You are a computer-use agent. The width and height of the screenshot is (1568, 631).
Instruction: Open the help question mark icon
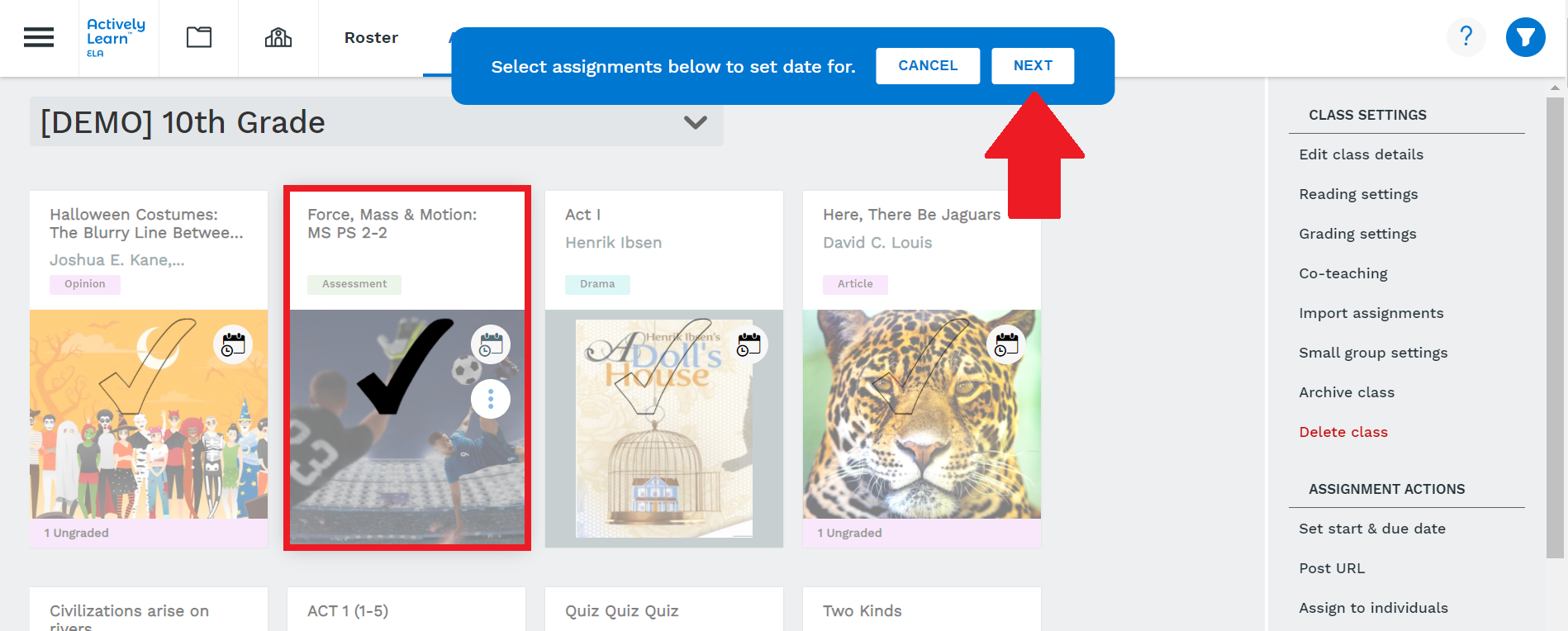point(1466,37)
